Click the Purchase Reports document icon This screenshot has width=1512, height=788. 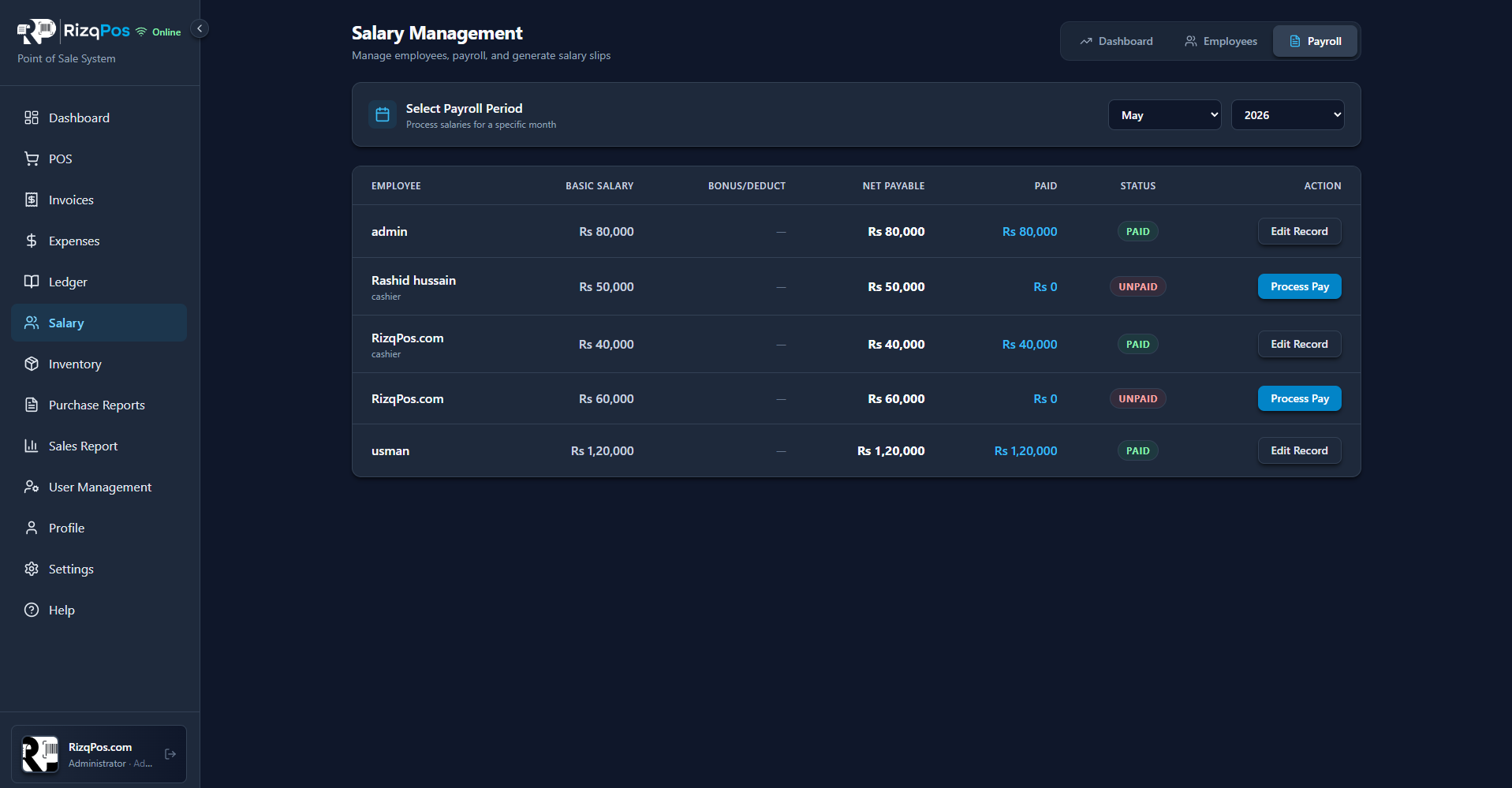click(32, 405)
